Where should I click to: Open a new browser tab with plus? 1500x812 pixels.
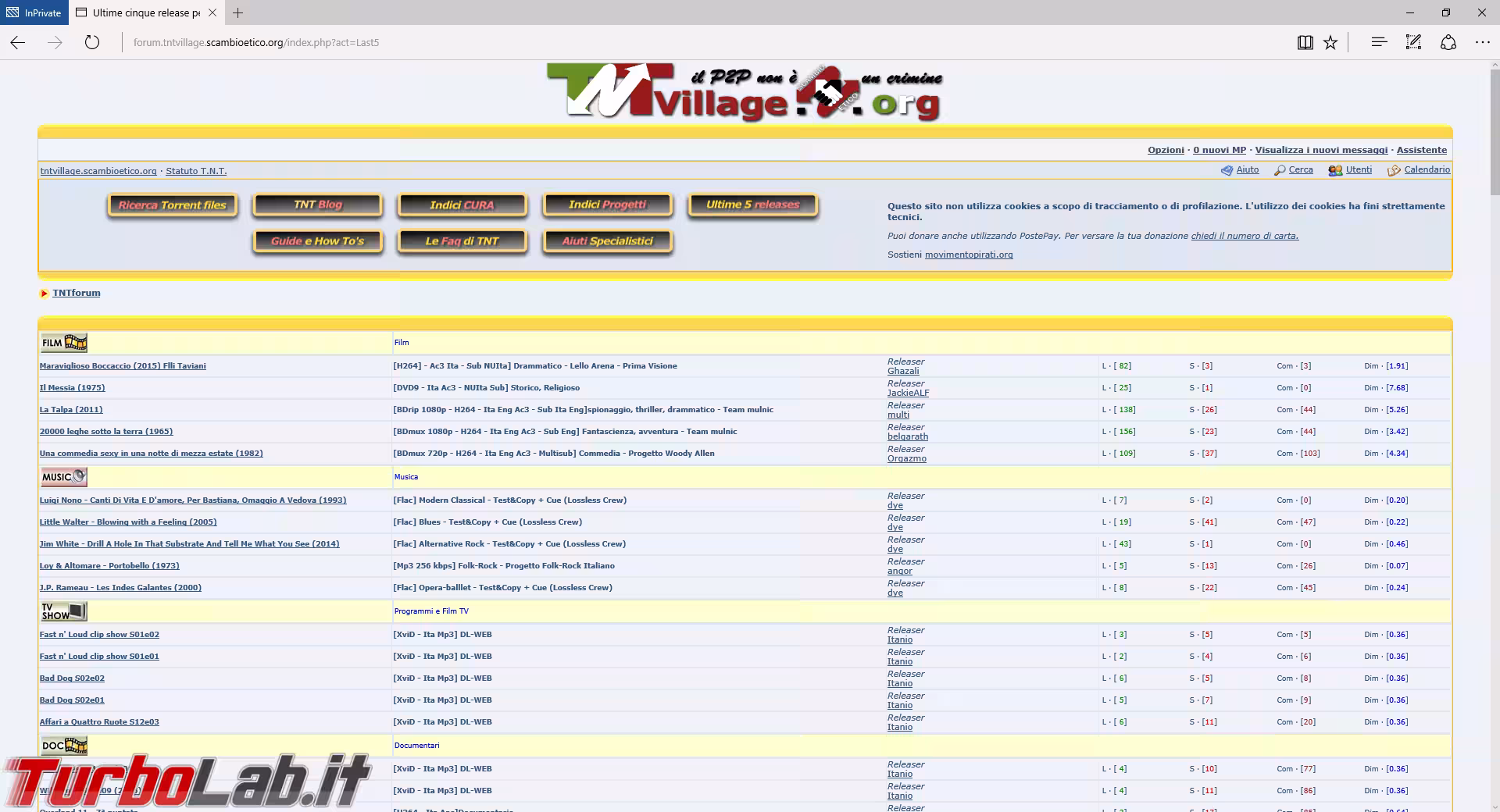[238, 12]
